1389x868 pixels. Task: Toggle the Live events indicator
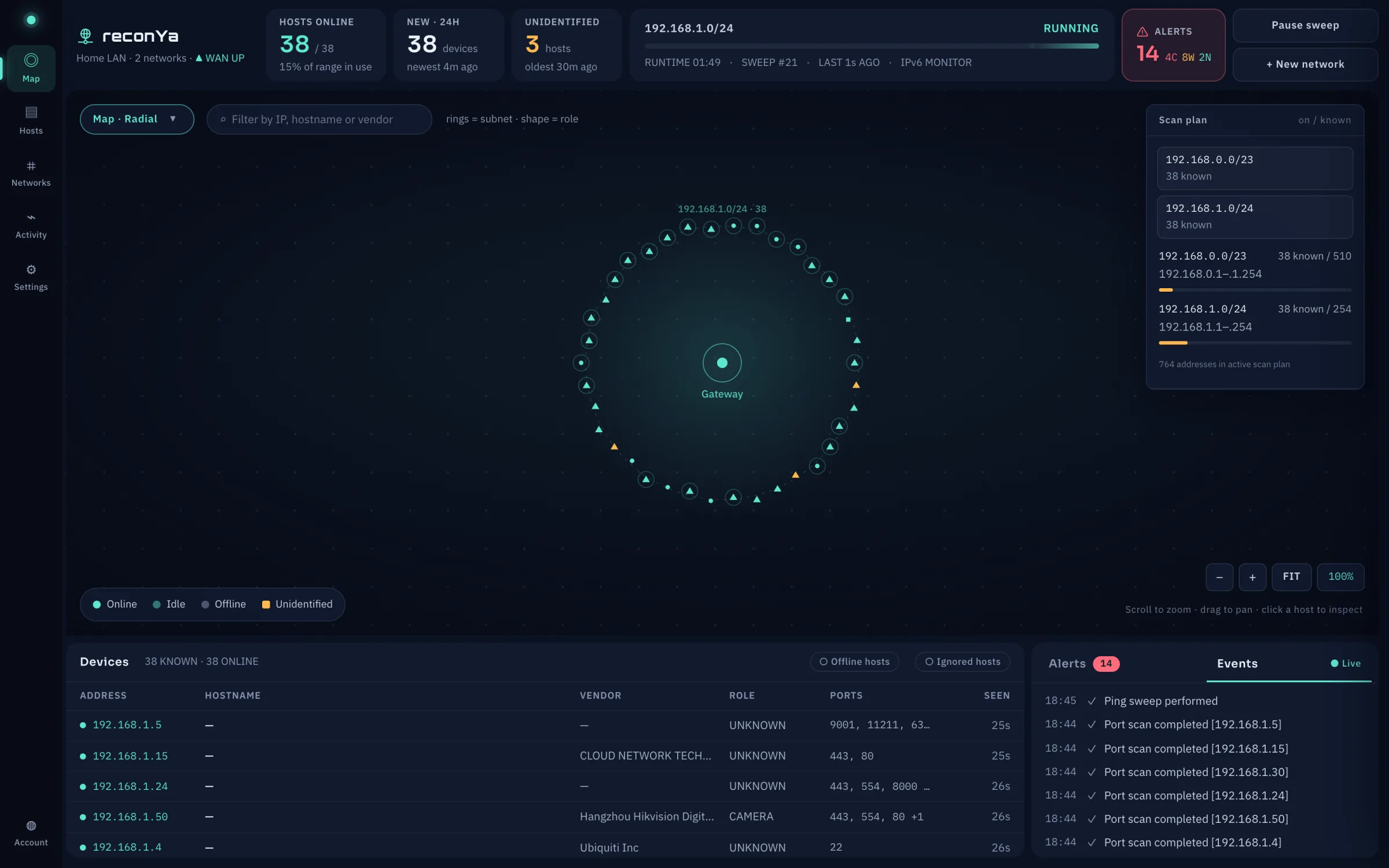pyautogui.click(x=1346, y=663)
